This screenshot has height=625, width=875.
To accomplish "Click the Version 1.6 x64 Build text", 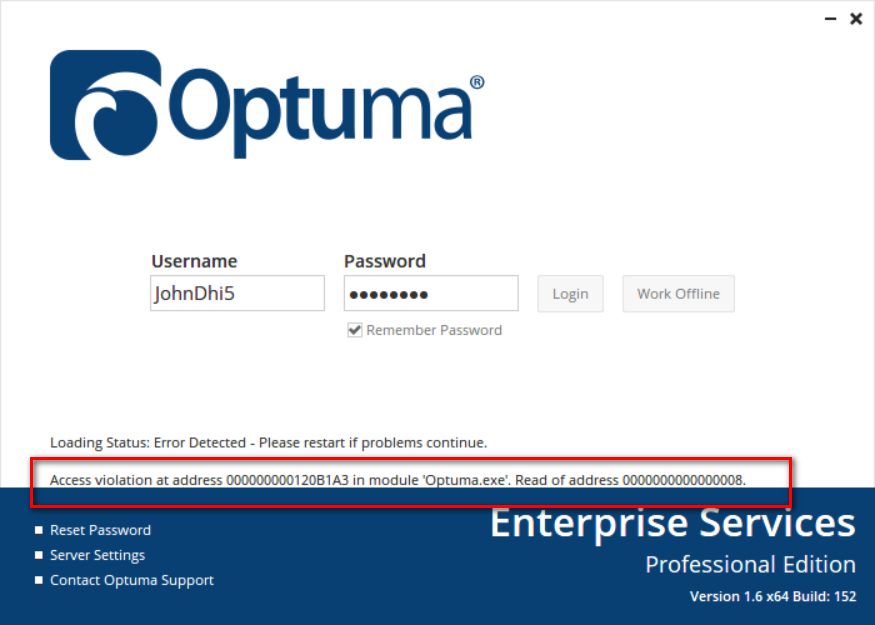I will [x=772, y=597].
